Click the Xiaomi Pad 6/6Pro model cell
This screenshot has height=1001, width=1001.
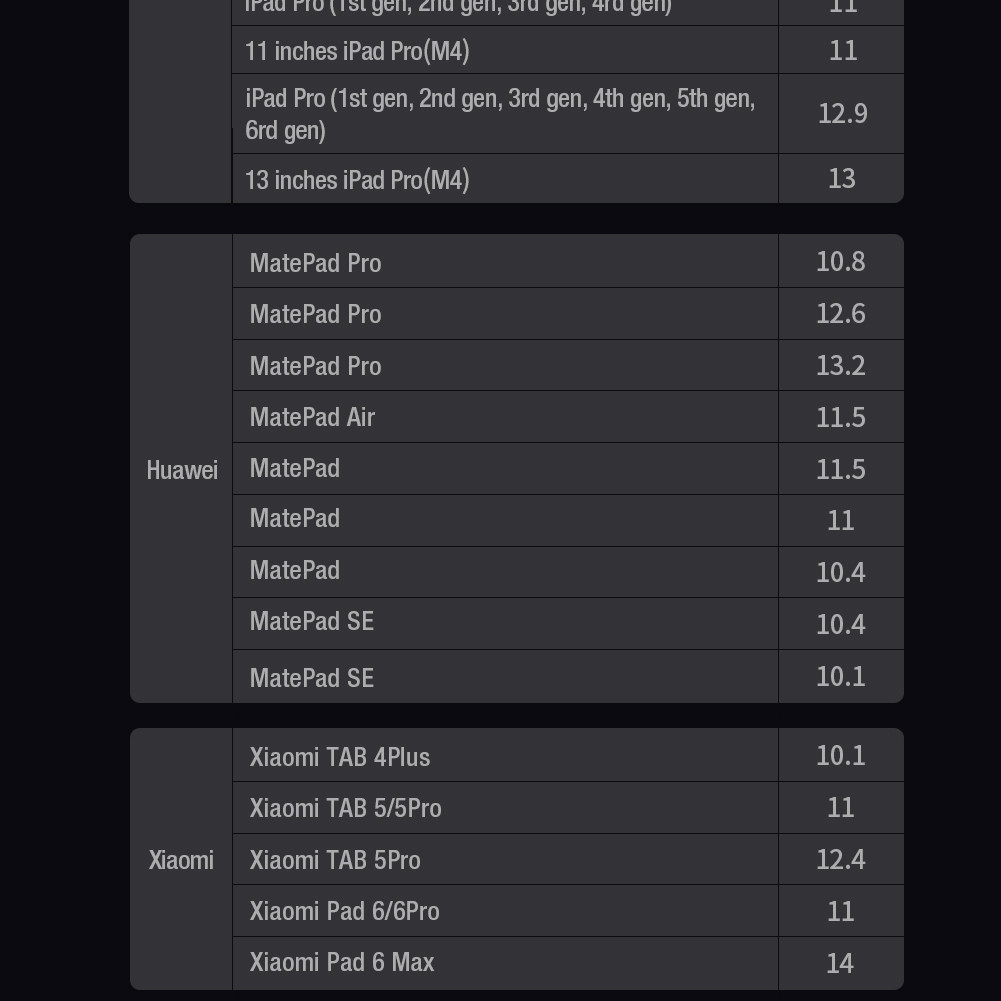[344, 911]
